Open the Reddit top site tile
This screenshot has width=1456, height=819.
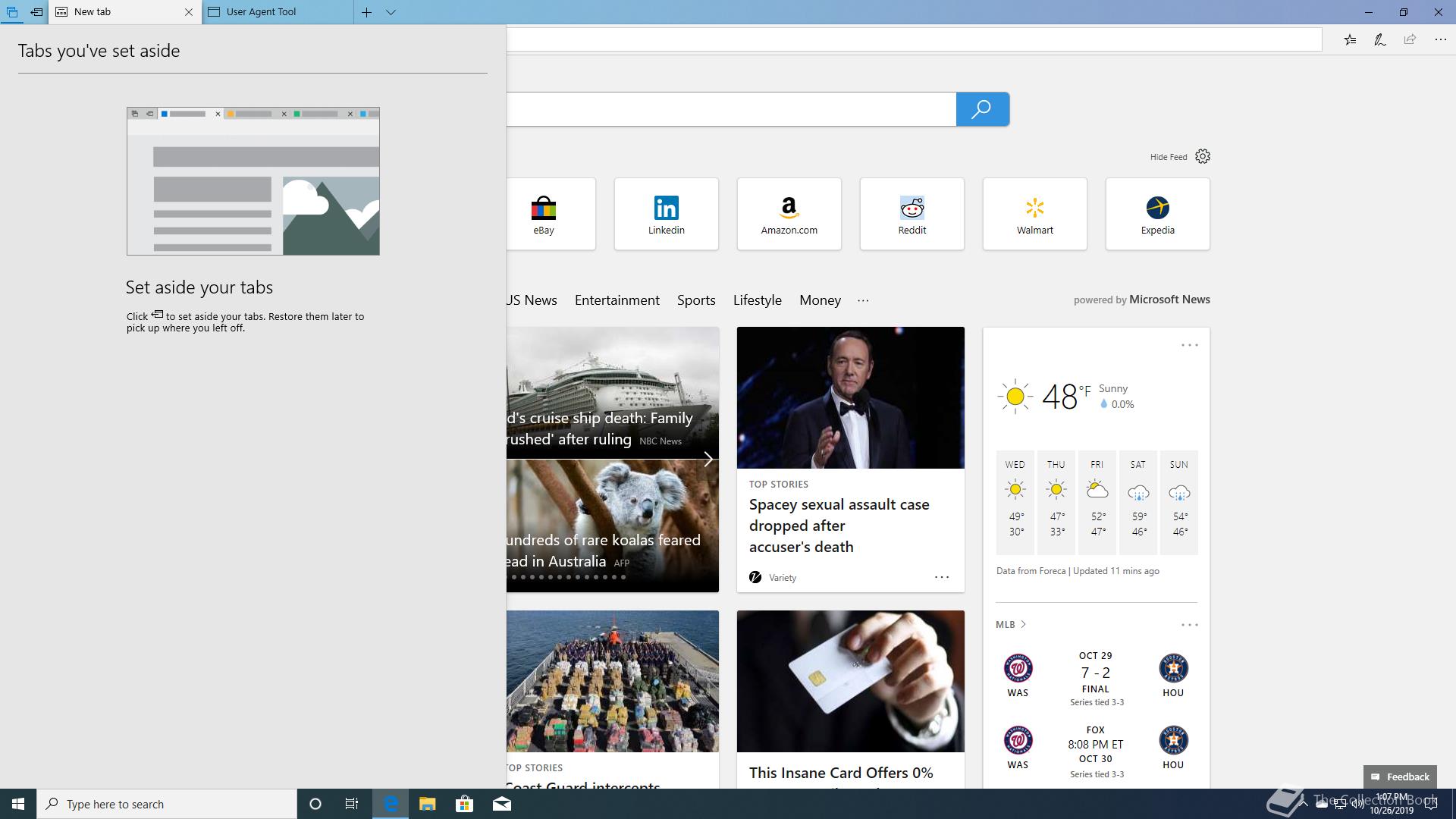(x=912, y=214)
